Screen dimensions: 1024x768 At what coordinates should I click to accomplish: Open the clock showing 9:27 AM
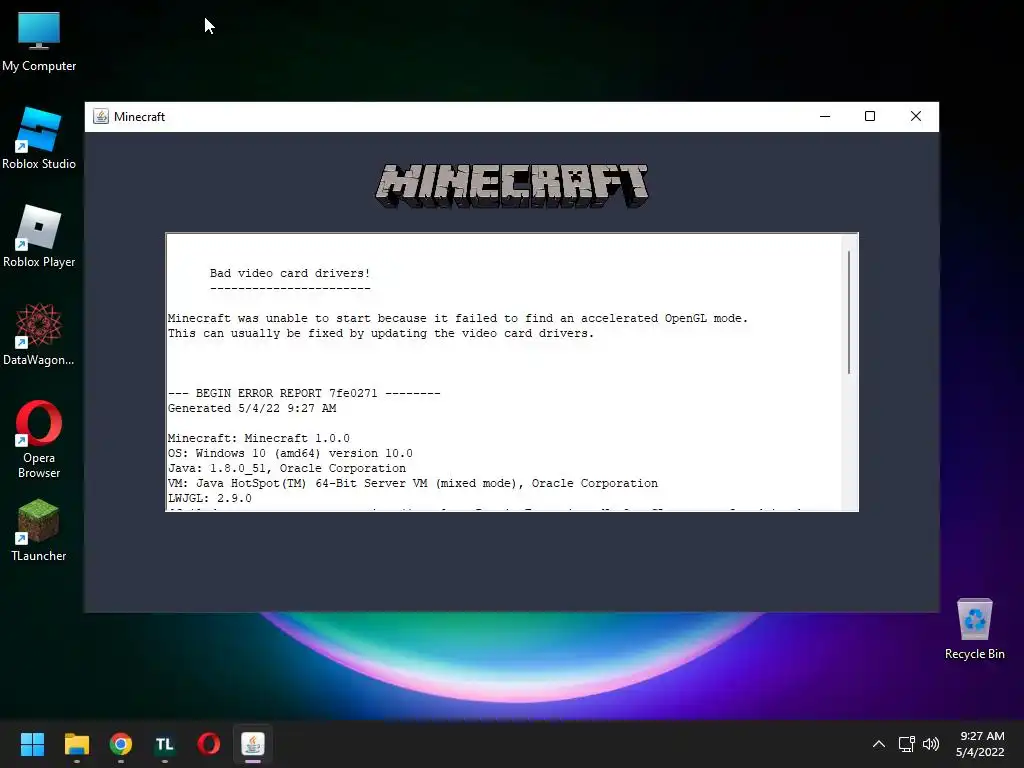pos(980,744)
